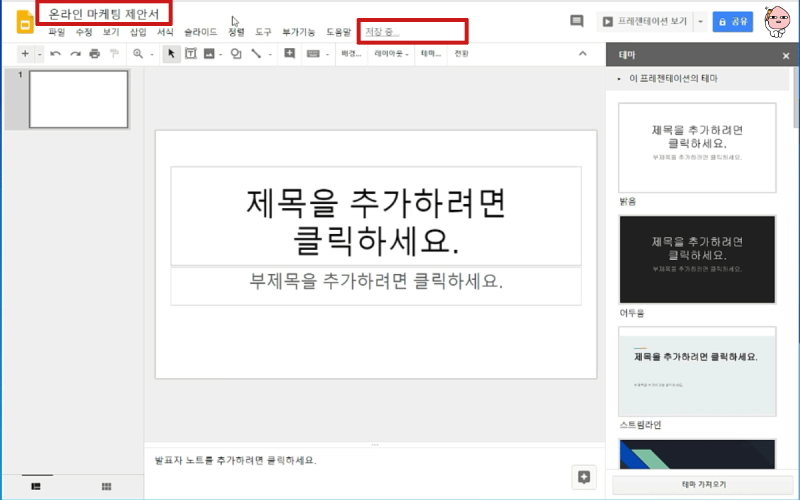Open the line type dropdown arrow
Image resolution: width=800 pixels, height=500 pixels.
270,54
